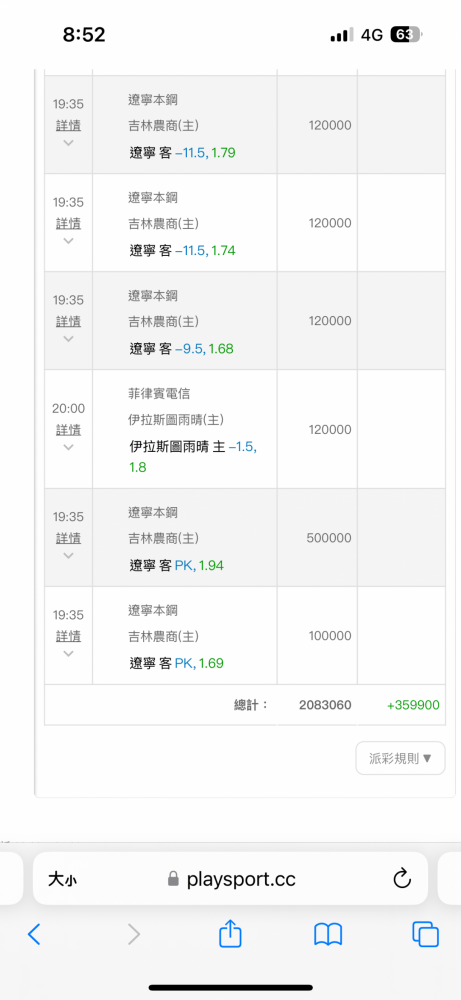Open 詳情 link for PK, 1.94 bet
This screenshot has height=1000, width=461.
click(68, 538)
